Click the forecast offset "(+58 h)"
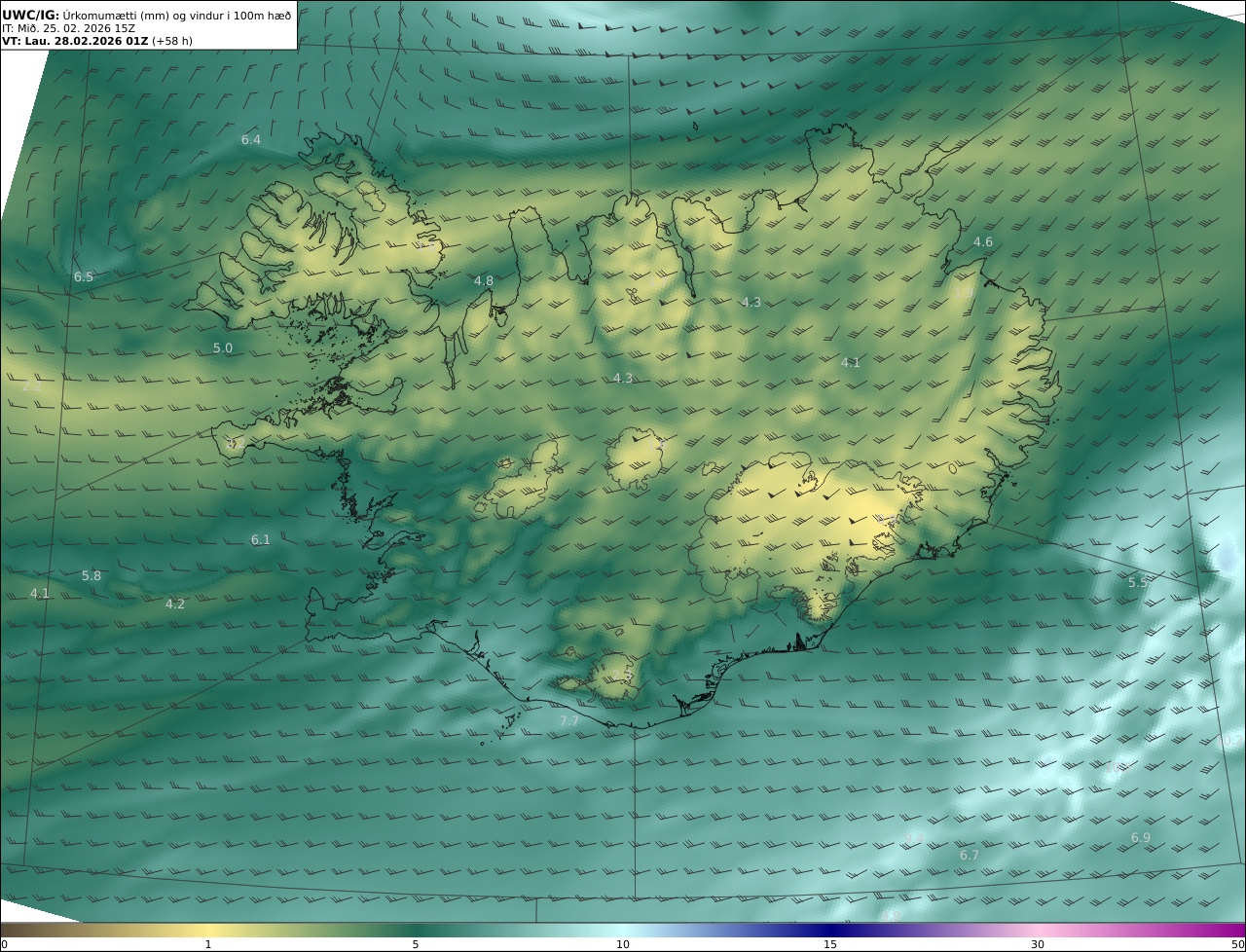 (171, 42)
